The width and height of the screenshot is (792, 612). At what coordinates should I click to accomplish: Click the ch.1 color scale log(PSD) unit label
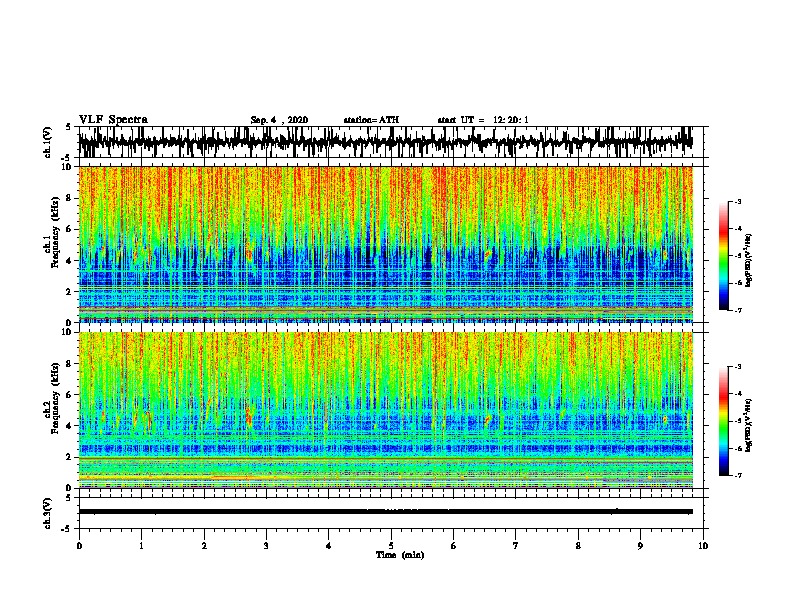click(x=749, y=260)
